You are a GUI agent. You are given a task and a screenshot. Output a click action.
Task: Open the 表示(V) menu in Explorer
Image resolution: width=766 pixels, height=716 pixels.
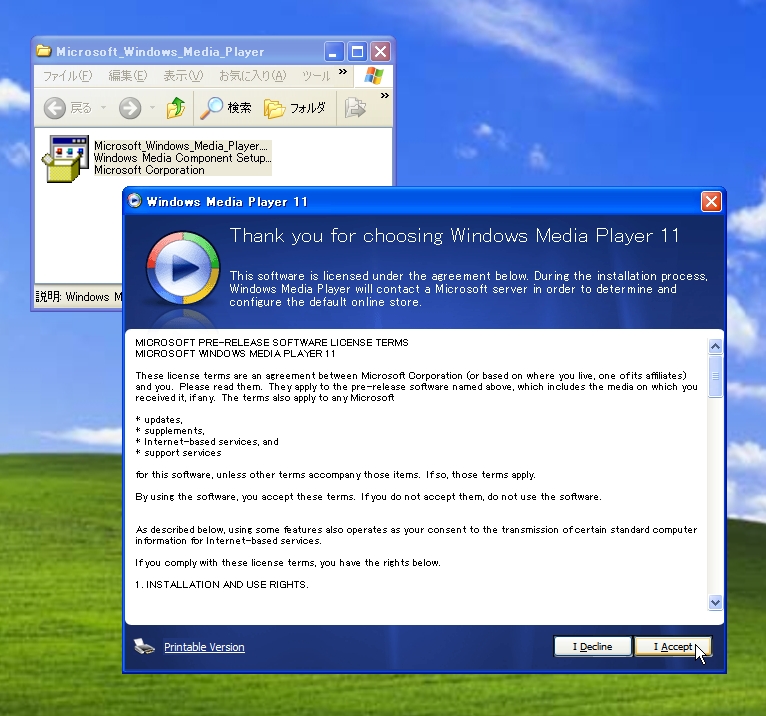pos(183,76)
